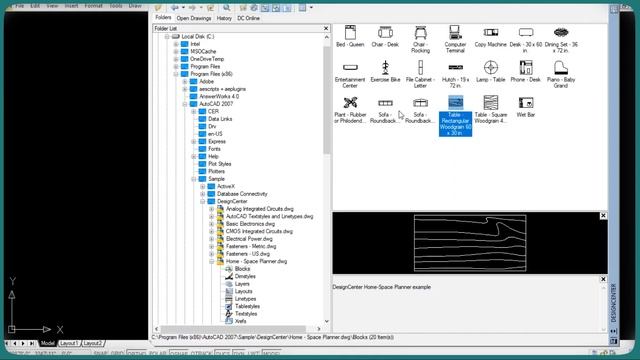Image resolution: width=640 pixels, height=360 pixels.
Task: Collapse the Sample folder node
Action: [194, 179]
